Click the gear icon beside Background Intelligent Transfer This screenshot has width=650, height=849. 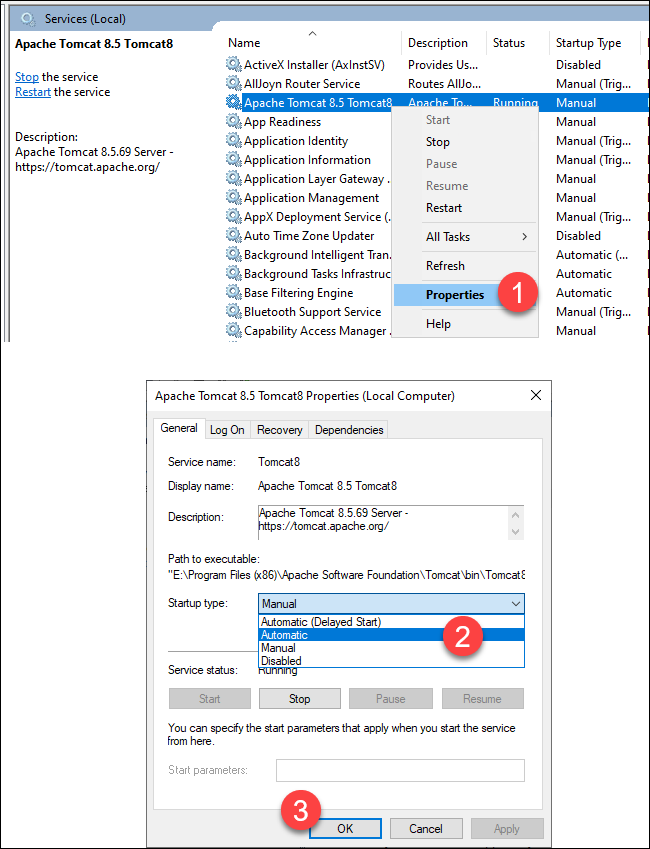point(233,254)
